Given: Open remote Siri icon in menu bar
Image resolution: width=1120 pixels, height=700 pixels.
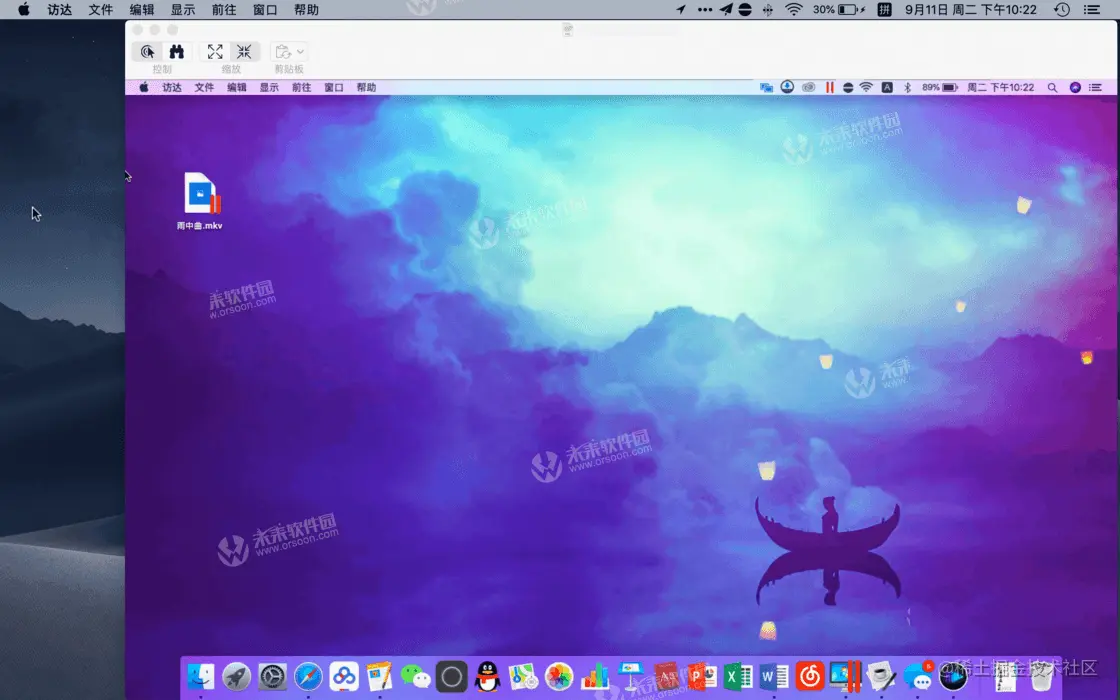Looking at the screenshot, I should (x=1075, y=87).
